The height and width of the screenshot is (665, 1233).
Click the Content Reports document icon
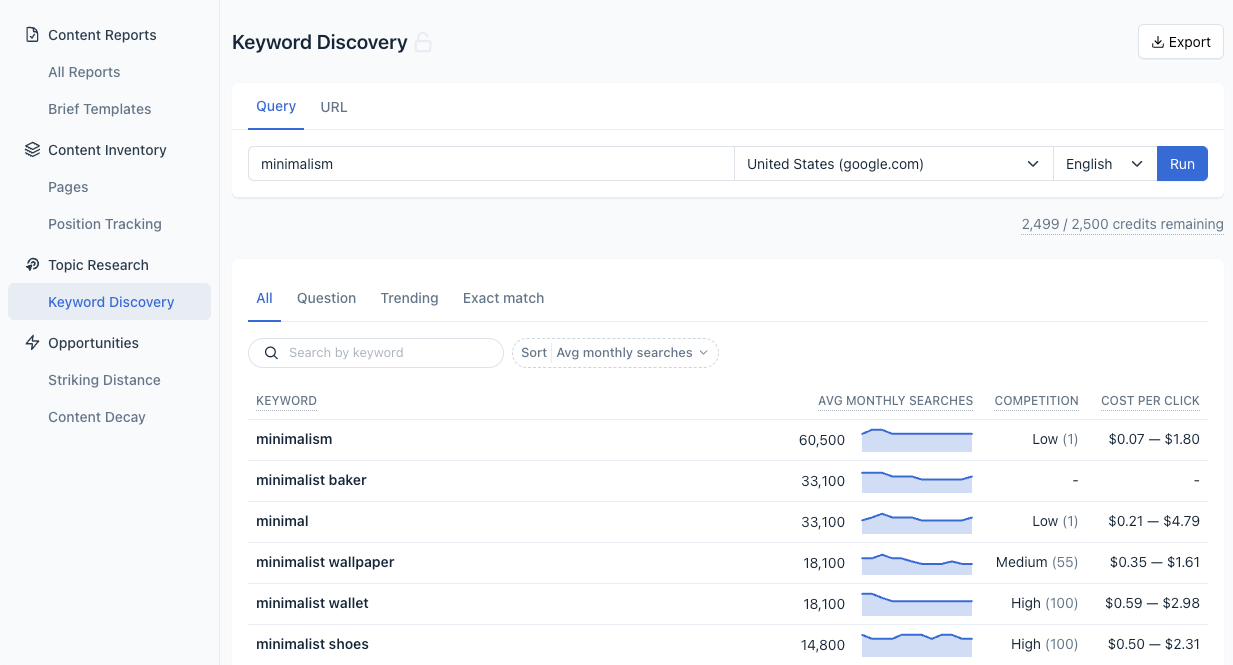pyautogui.click(x=32, y=35)
